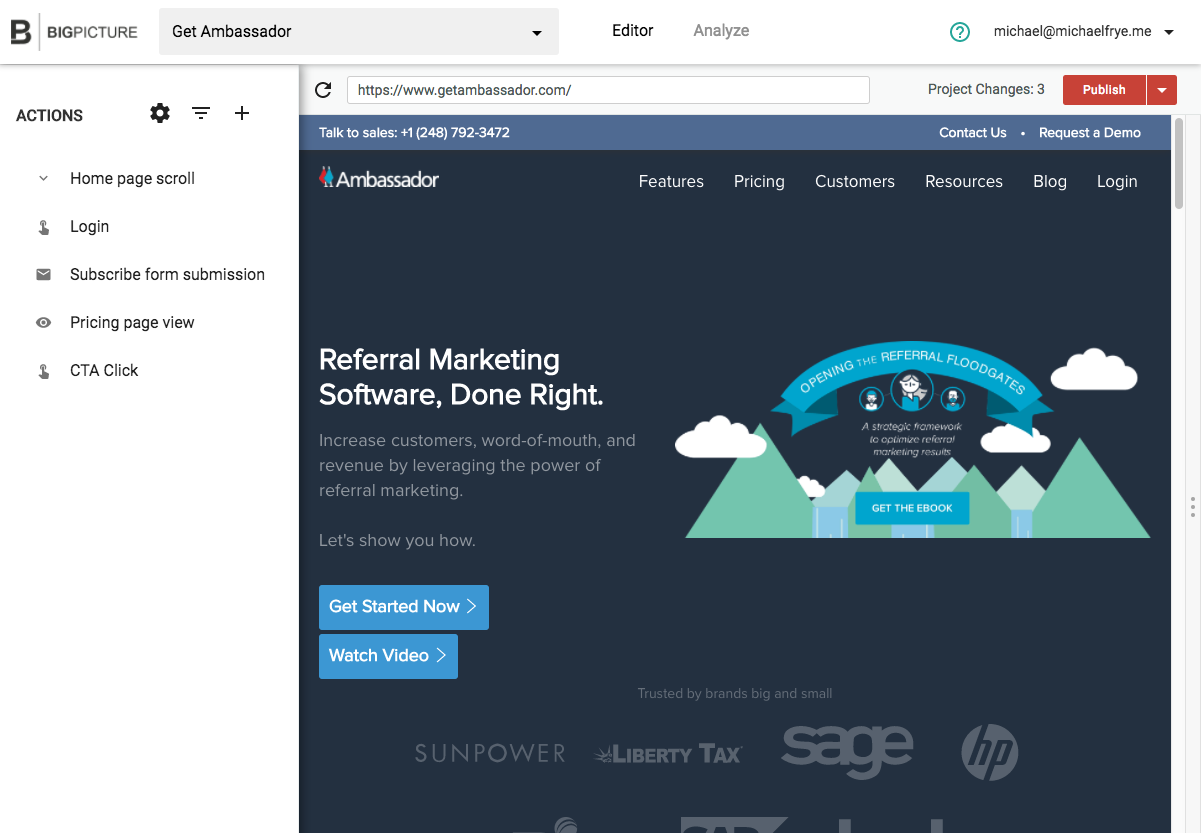Screen dimensions: 1201x833
Task: Open the Get Ambassador project dropdown
Action: [359, 32]
